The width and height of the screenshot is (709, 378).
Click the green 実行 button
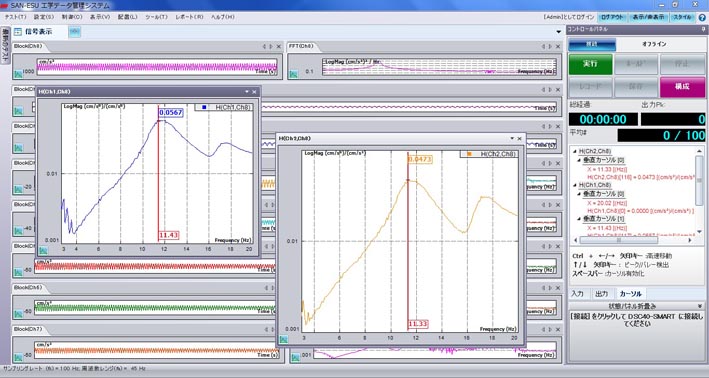[591, 64]
